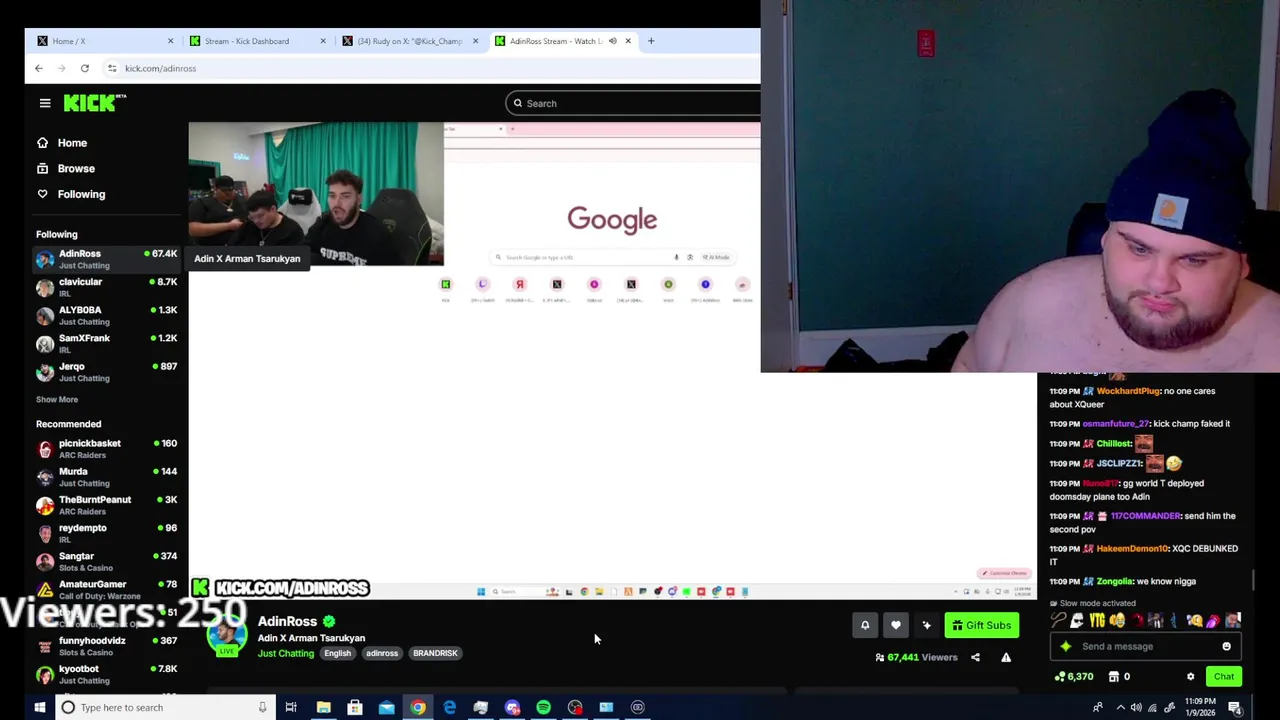
Task: Open ALYBOBA channel in following list
Action: coord(107,316)
